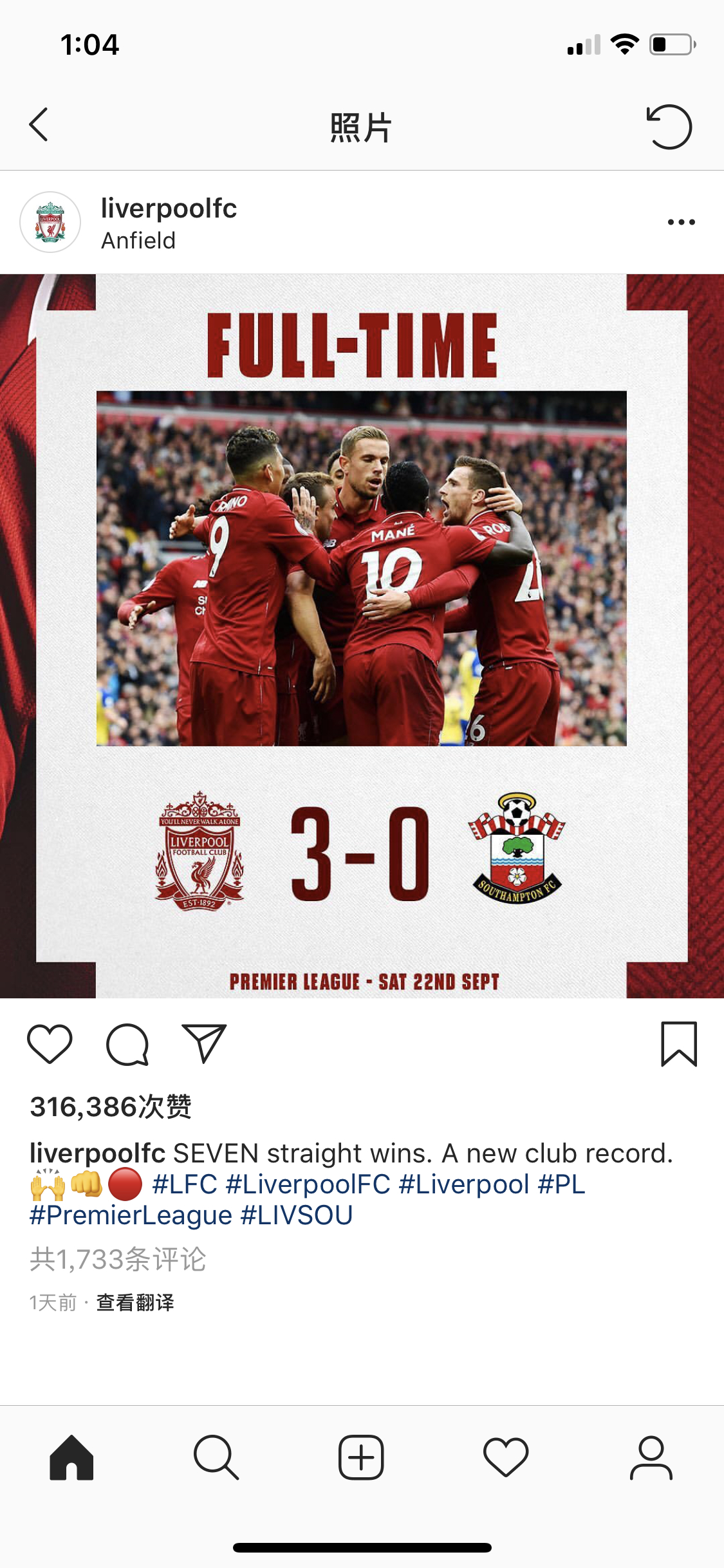Open the Anfield location link

[x=138, y=241]
